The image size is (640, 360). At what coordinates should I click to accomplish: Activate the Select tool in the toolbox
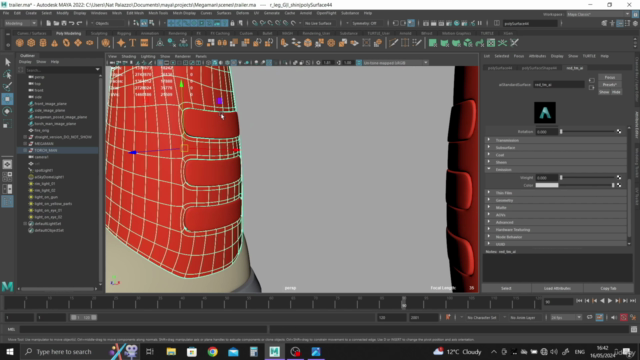pos(7,62)
